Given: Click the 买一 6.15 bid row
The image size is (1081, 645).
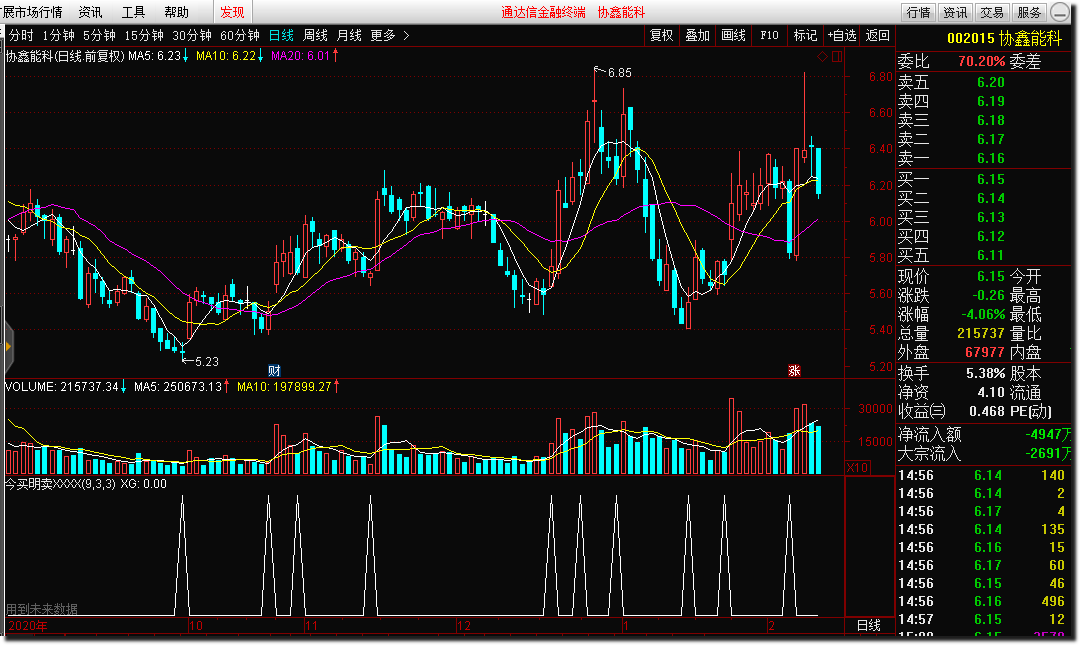Looking at the screenshot, I should [984, 179].
